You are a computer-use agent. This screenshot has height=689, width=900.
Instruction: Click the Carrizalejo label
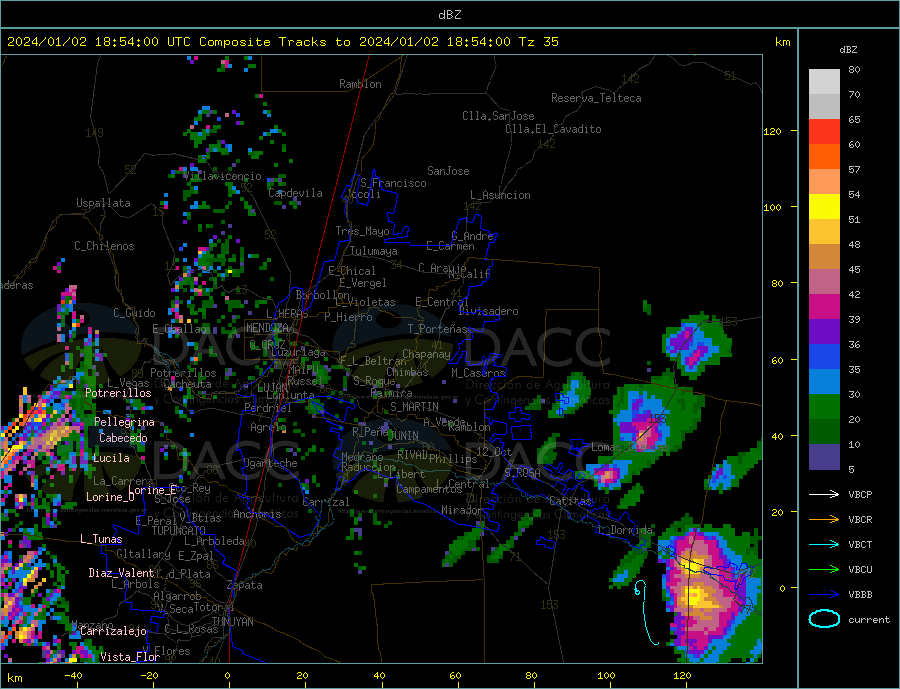[113, 631]
